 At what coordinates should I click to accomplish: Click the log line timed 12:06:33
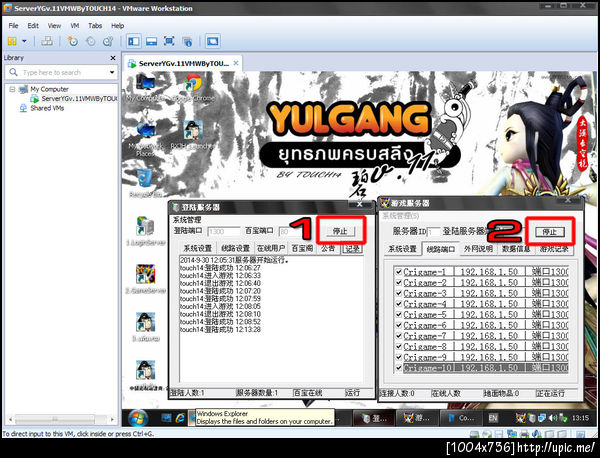220,275
